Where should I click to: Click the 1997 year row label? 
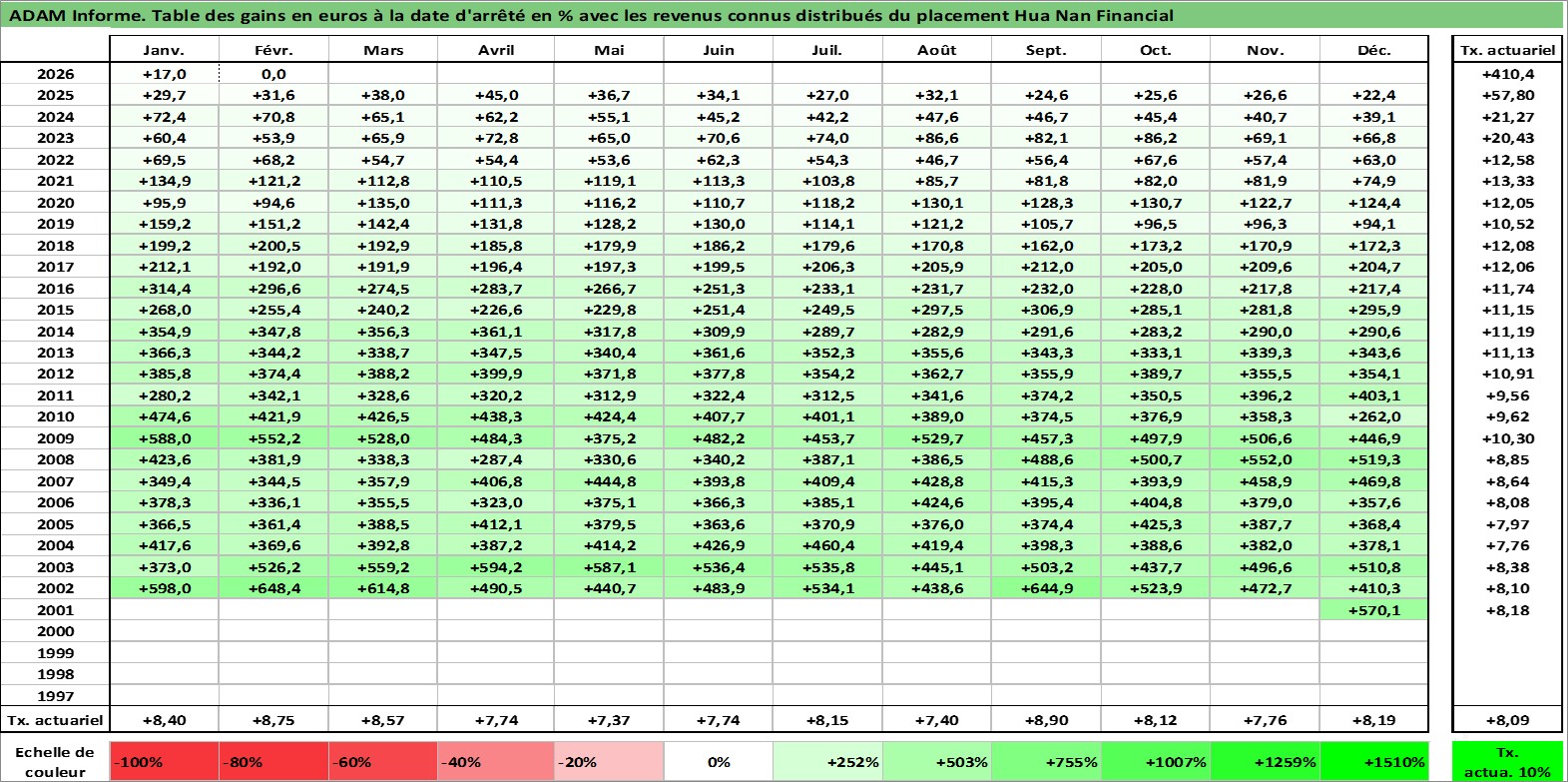point(55,696)
